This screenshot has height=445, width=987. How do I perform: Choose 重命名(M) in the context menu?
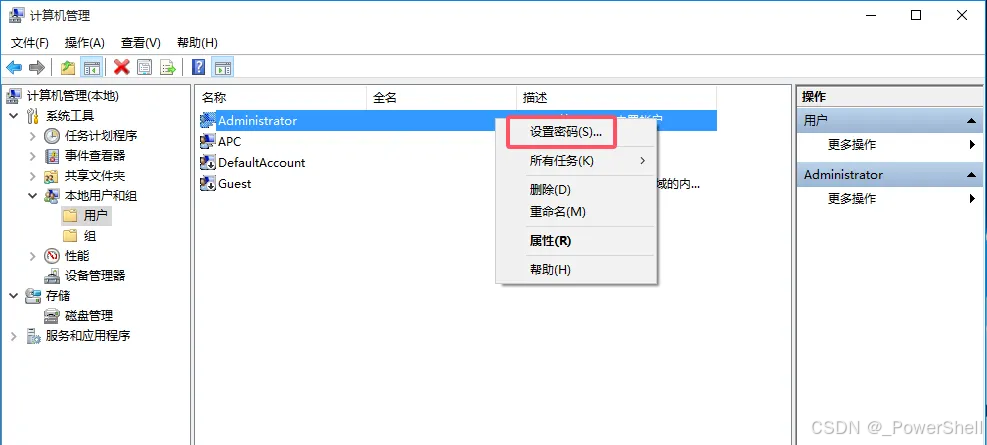[577, 211]
